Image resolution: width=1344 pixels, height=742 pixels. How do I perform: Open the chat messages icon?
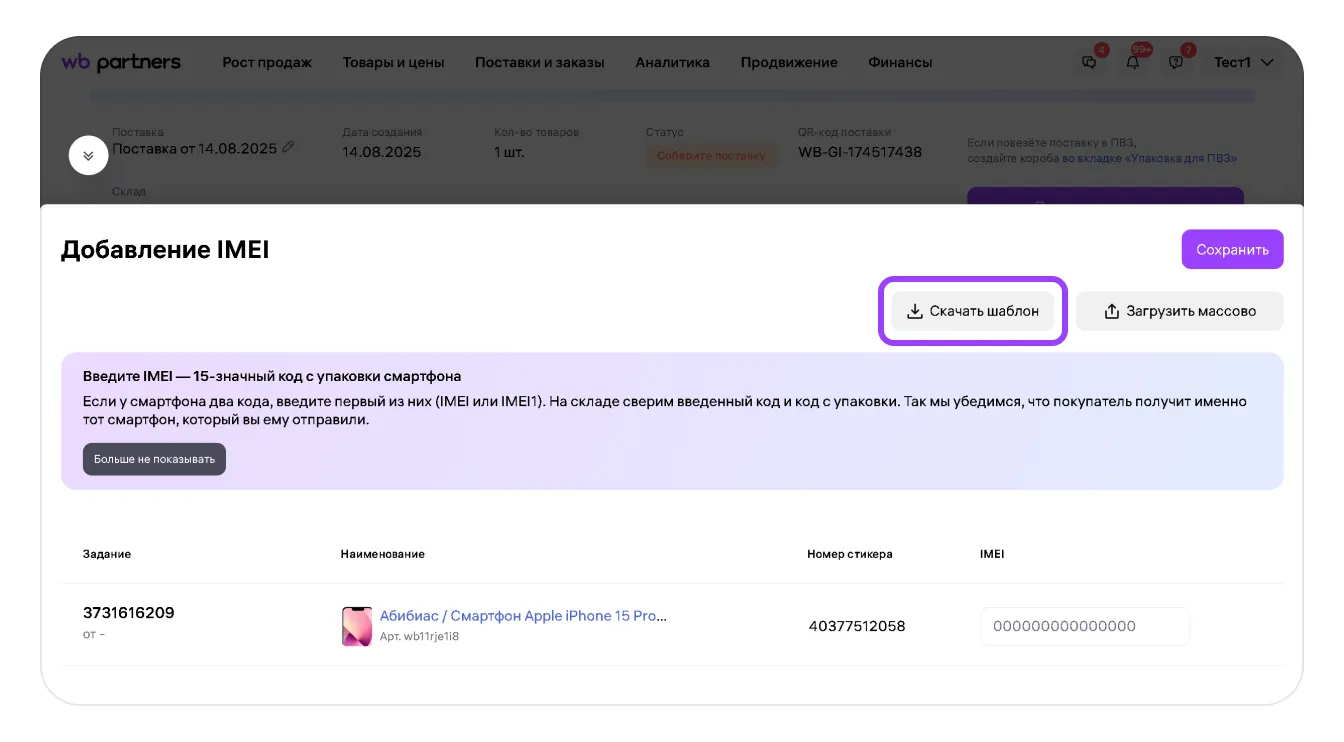coord(1090,62)
